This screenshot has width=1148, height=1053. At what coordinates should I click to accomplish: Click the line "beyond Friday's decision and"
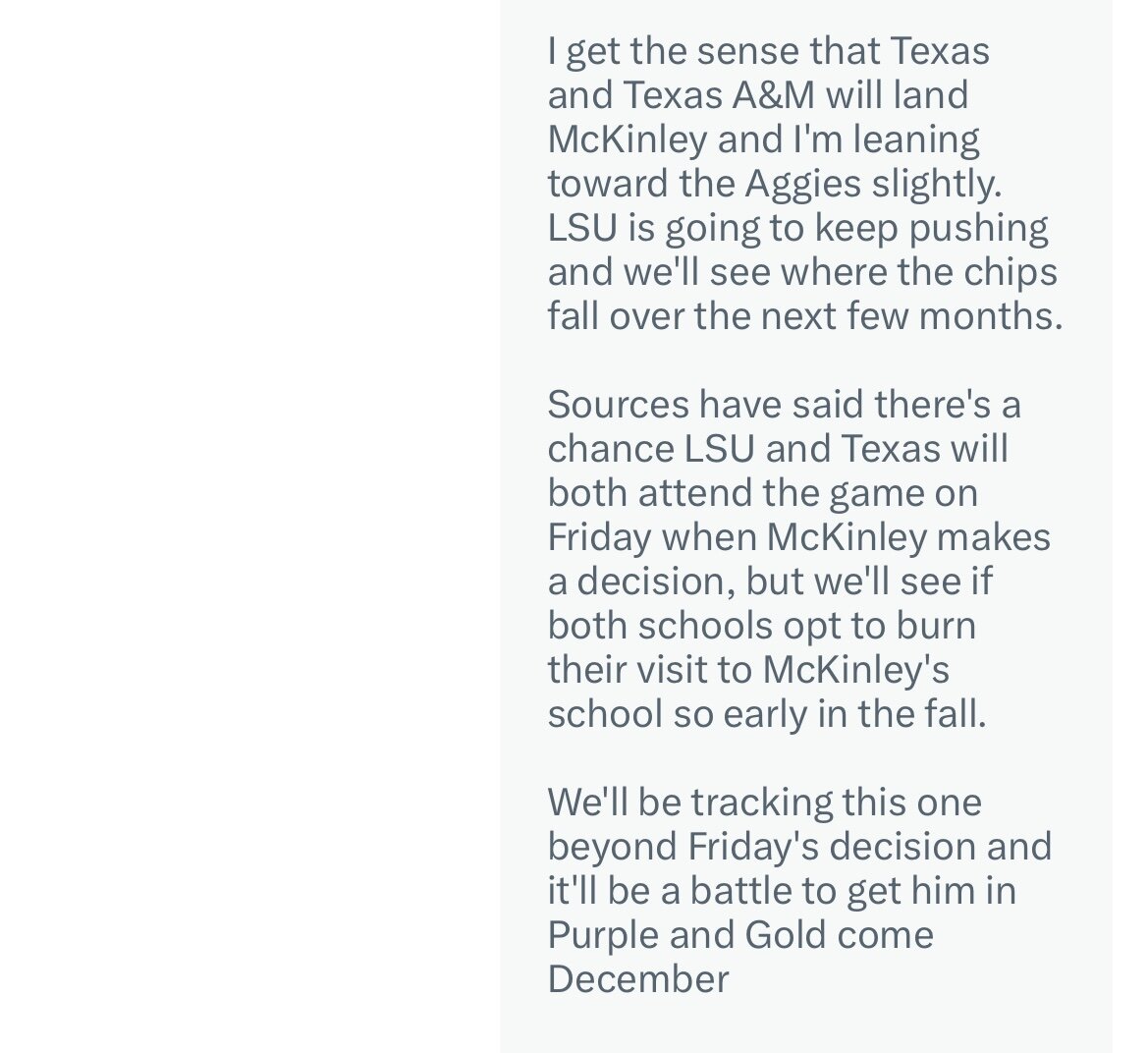click(x=799, y=847)
